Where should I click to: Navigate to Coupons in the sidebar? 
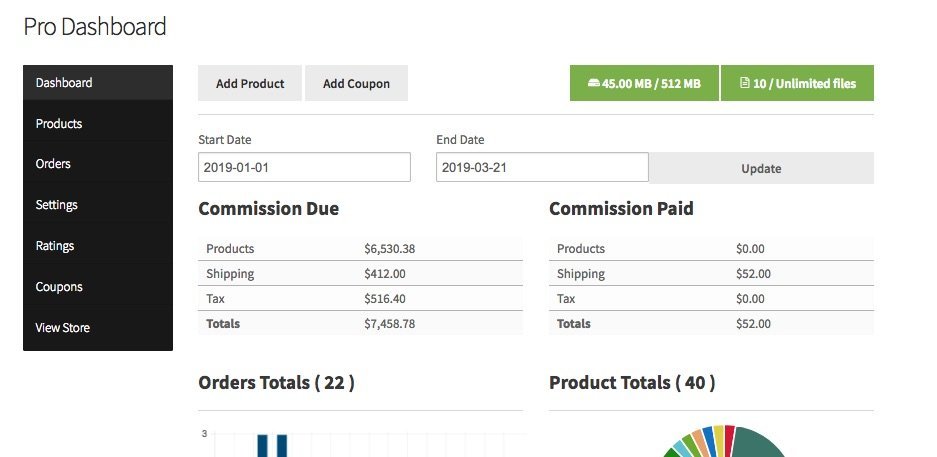pos(98,287)
